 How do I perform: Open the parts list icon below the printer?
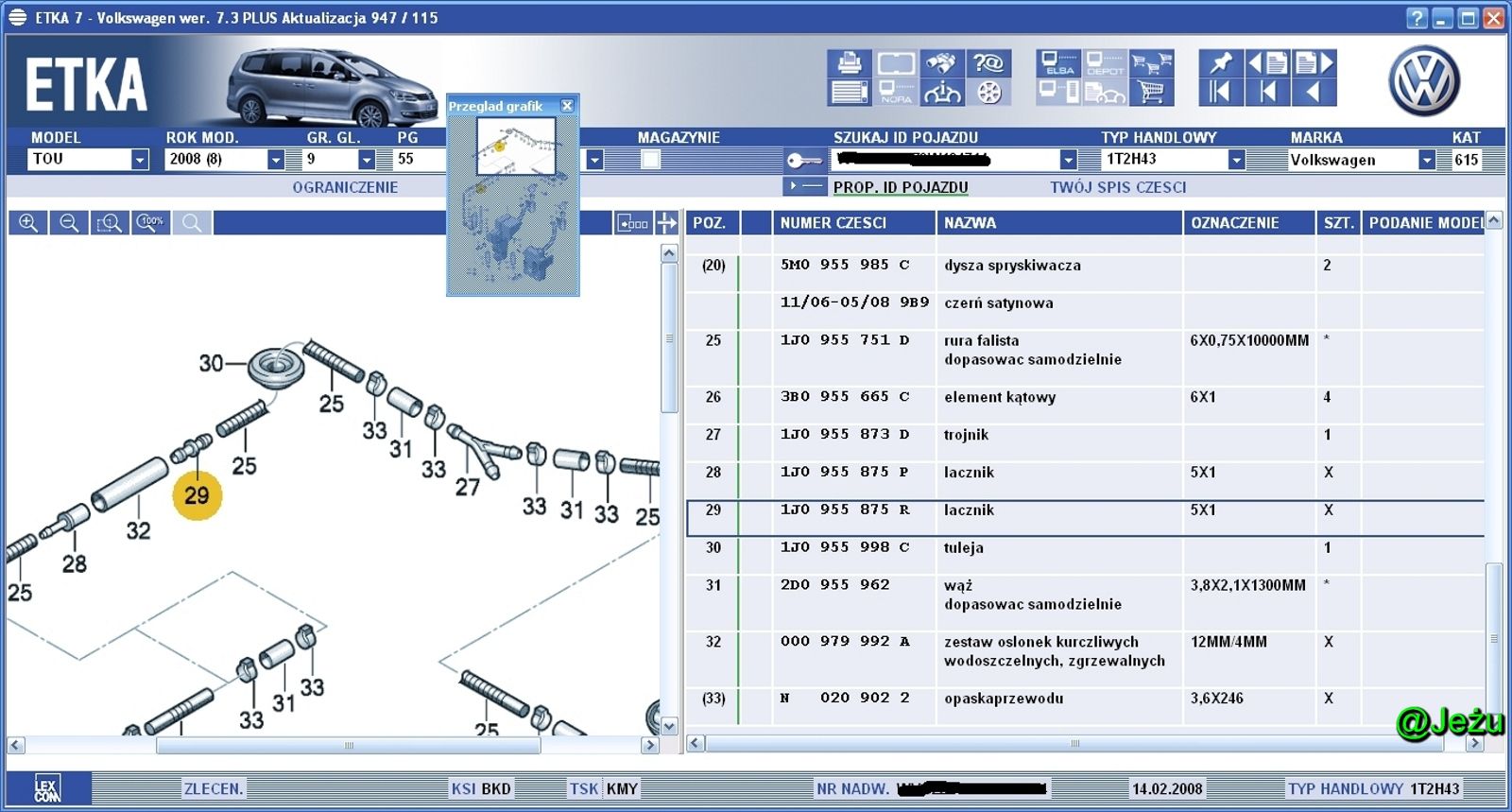(x=850, y=92)
